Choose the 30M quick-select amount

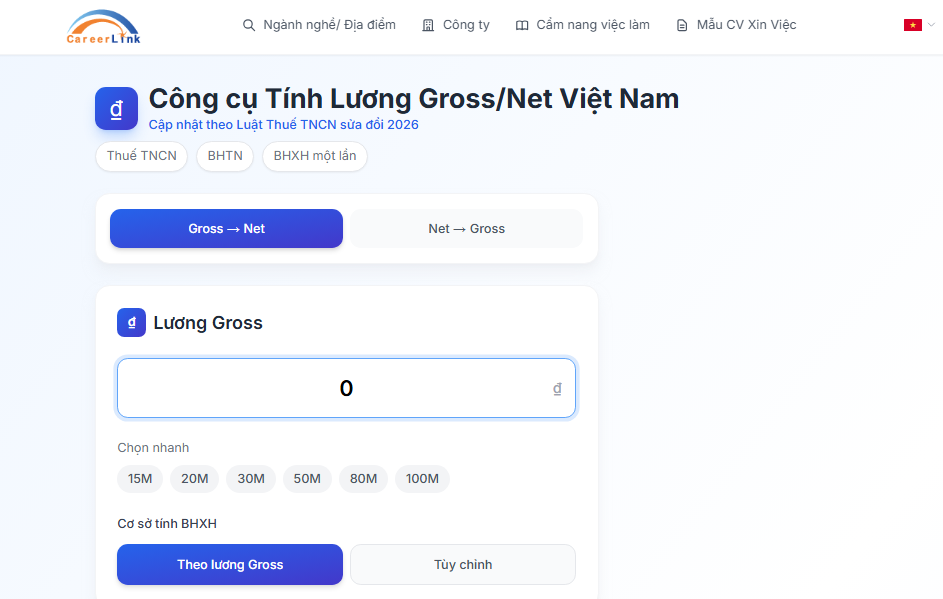pos(251,479)
